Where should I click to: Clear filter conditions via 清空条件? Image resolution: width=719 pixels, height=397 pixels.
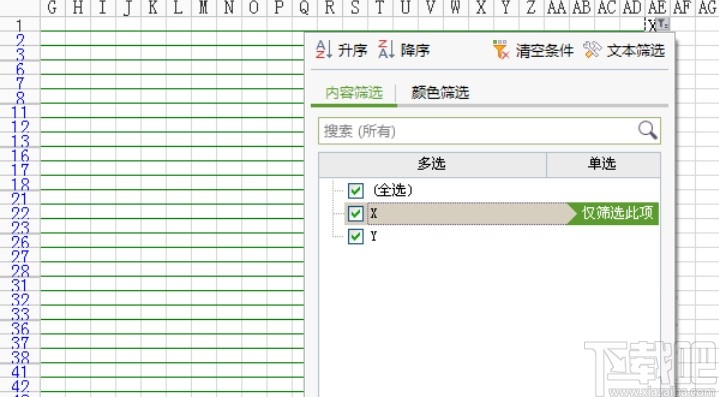pos(533,50)
